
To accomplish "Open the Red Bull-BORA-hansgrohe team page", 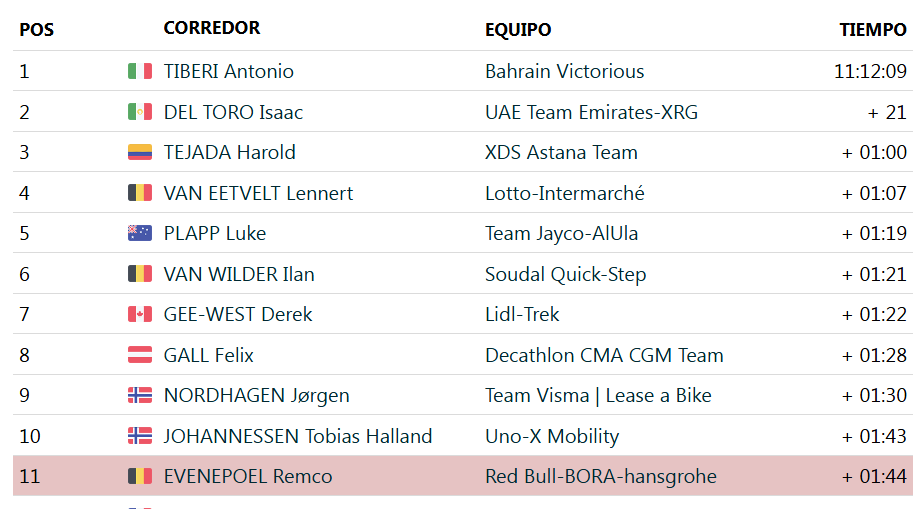I will point(600,476).
